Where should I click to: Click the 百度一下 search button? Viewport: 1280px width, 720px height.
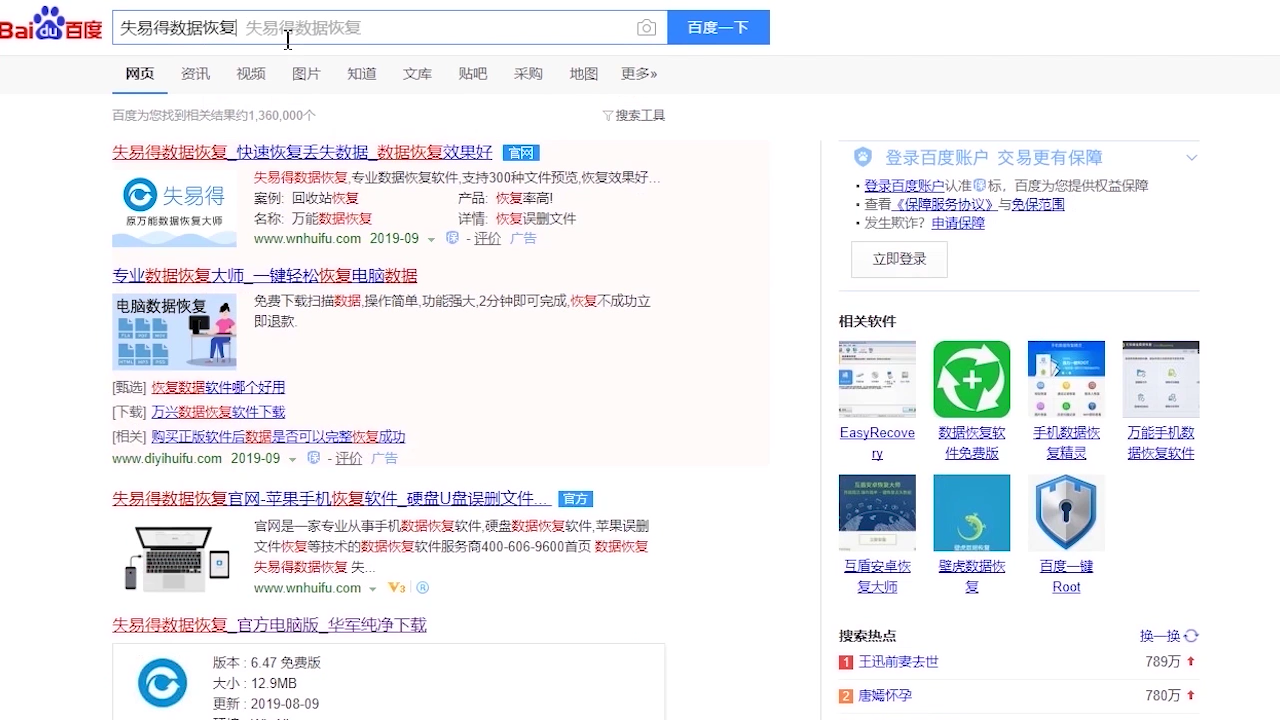tap(718, 28)
